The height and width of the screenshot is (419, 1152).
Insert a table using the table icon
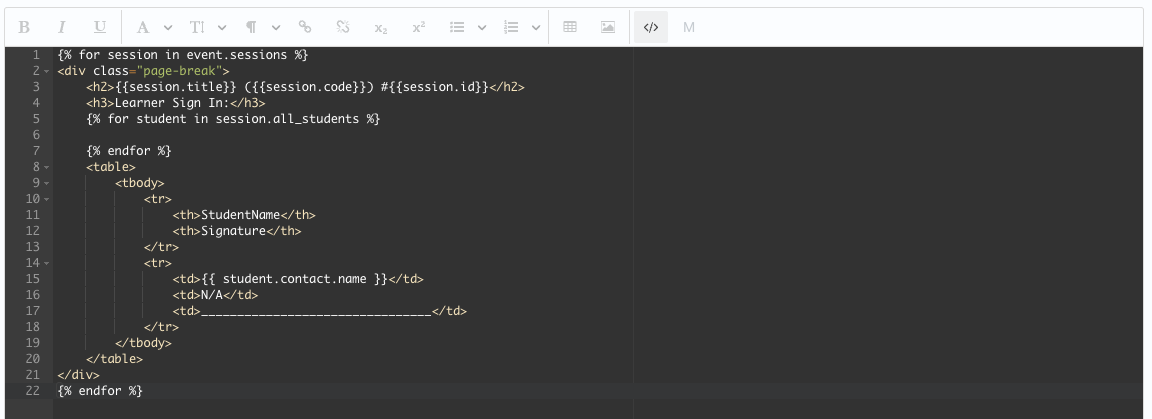pyautogui.click(x=569, y=27)
